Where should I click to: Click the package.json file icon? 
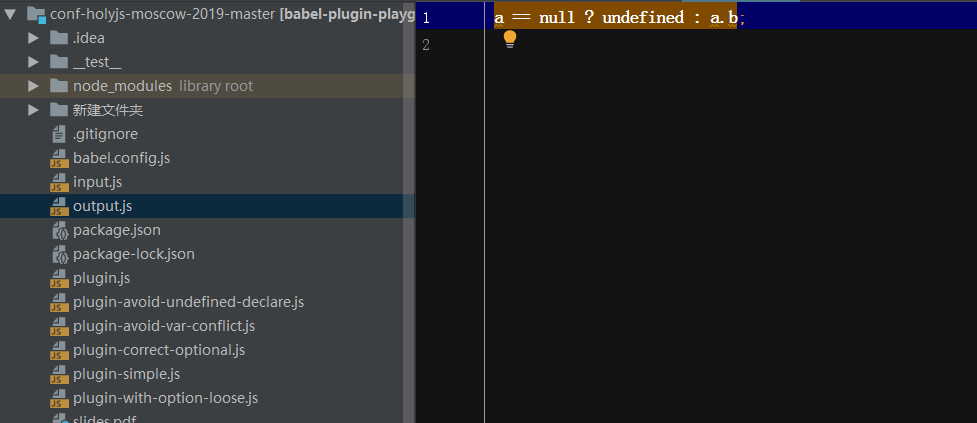pos(58,230)
